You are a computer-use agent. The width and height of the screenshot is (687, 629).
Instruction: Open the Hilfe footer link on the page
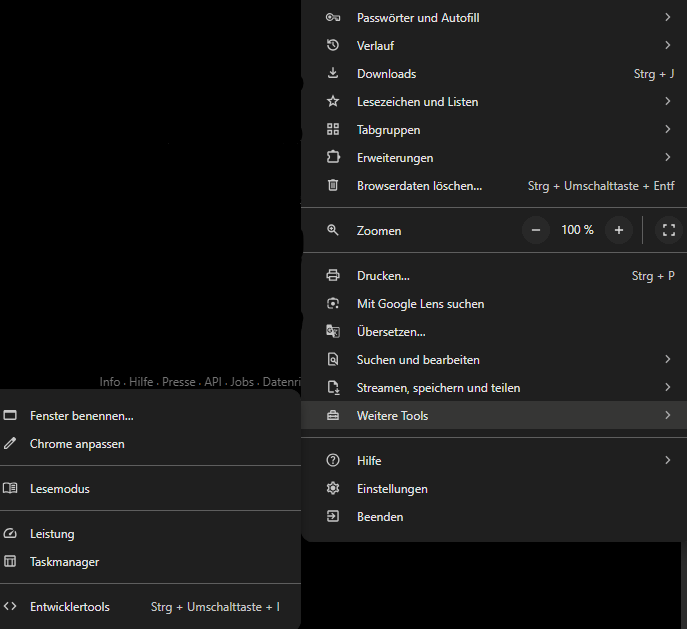(141, 382)
